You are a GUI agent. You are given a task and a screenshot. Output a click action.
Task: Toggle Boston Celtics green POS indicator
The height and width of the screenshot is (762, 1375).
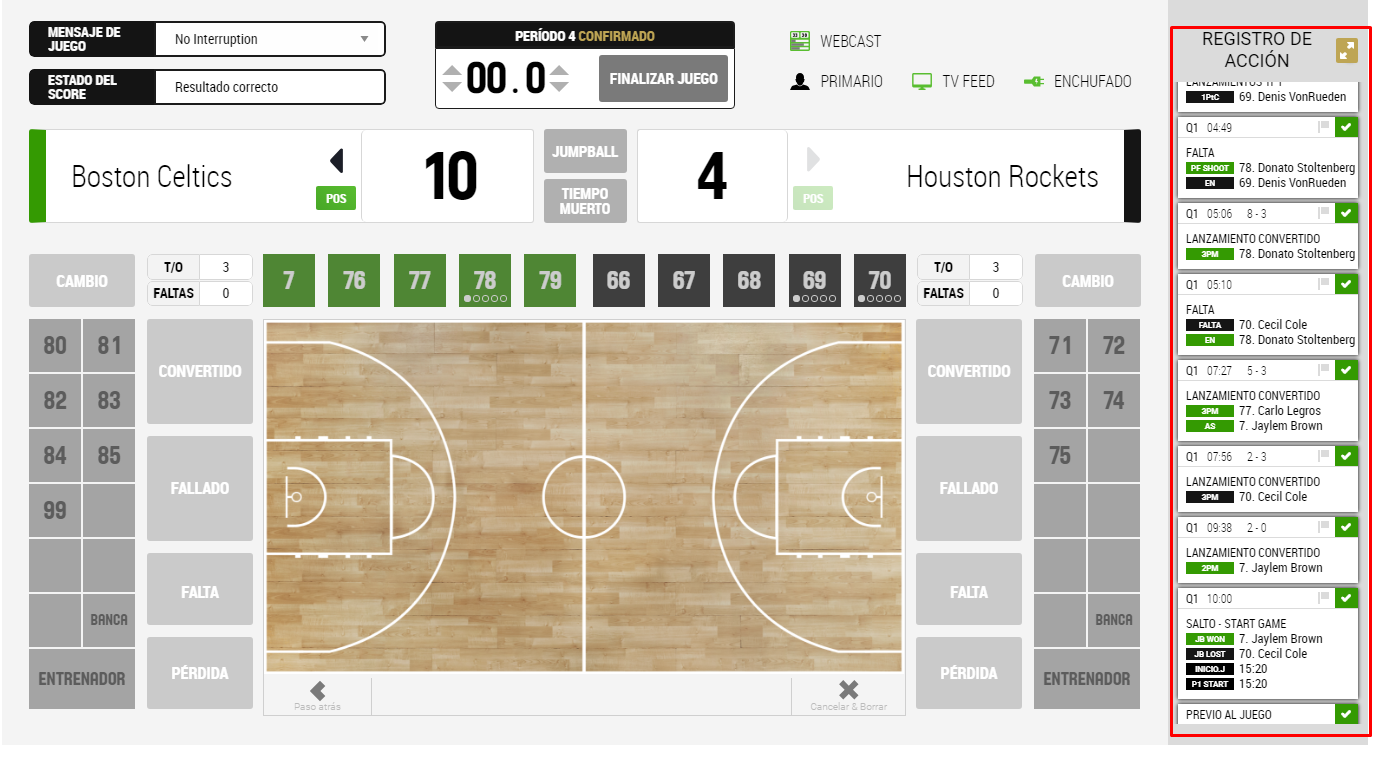tap(336, 198)
